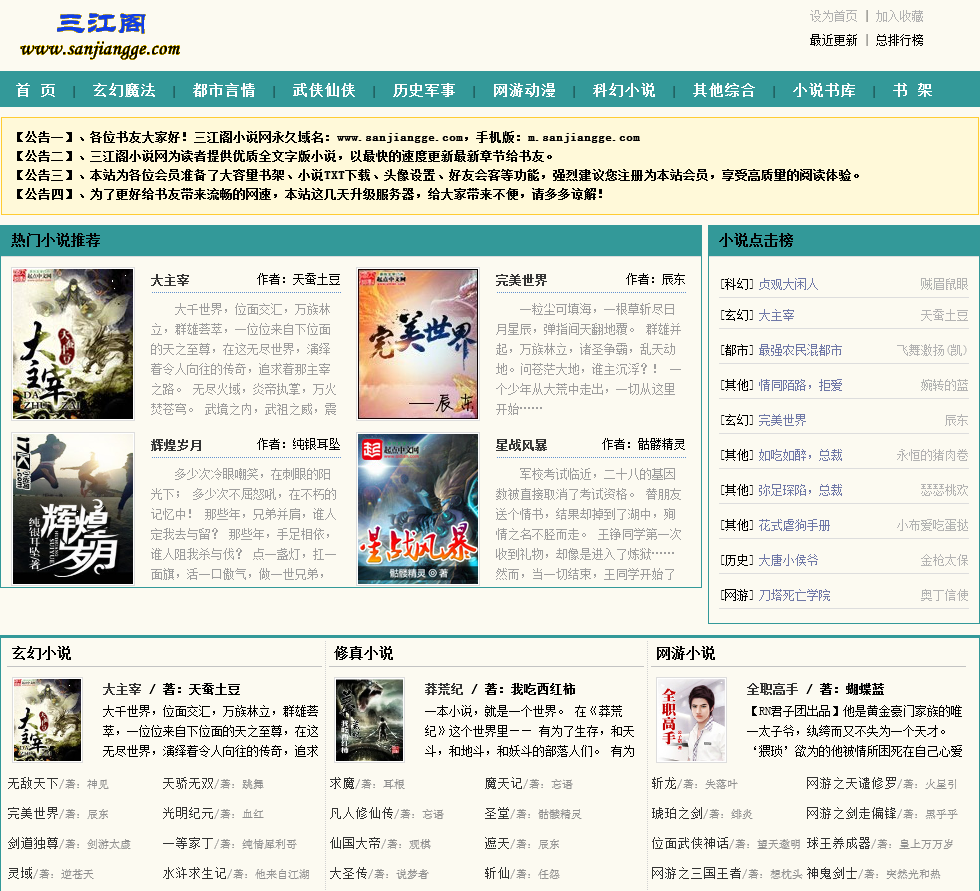Viewport: 980px width, 891px height.
Task: Open the 完美世界 book cover
Action: 418,344
